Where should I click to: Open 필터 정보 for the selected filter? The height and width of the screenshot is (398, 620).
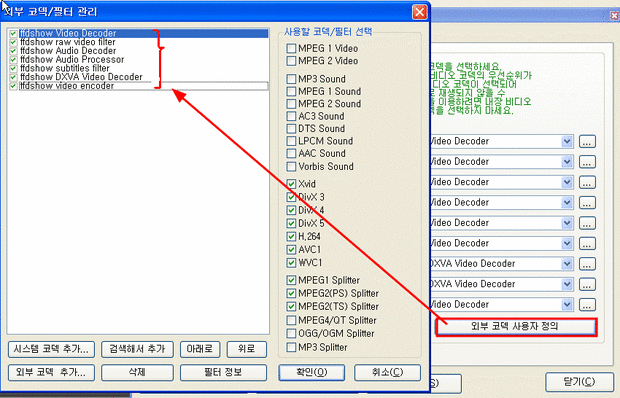(x=223, y=373)
